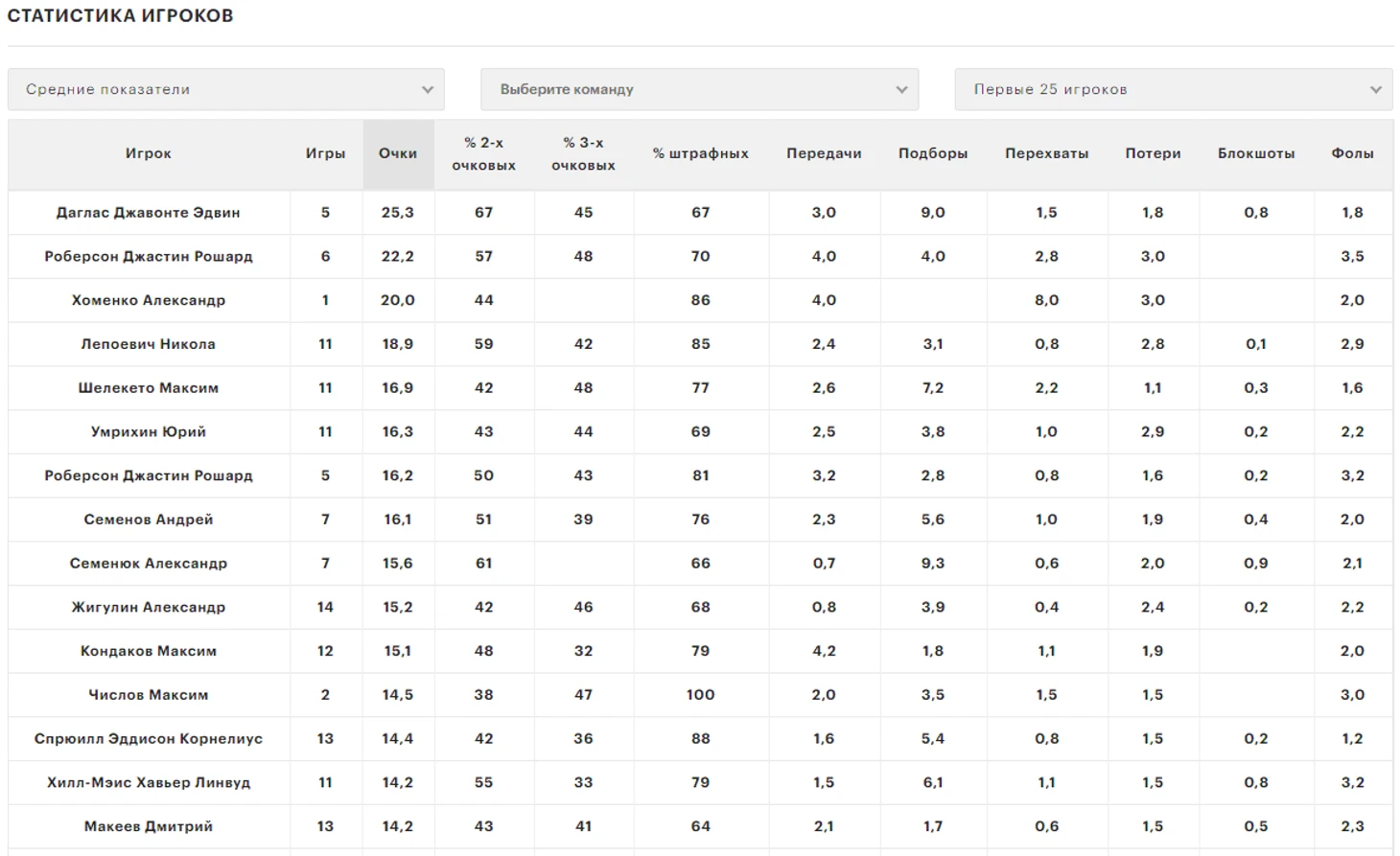Image resolution: width=1400 pixels, height=856 pixels.
Task: Sort by % 3-х очковых header
Action: 584,153
